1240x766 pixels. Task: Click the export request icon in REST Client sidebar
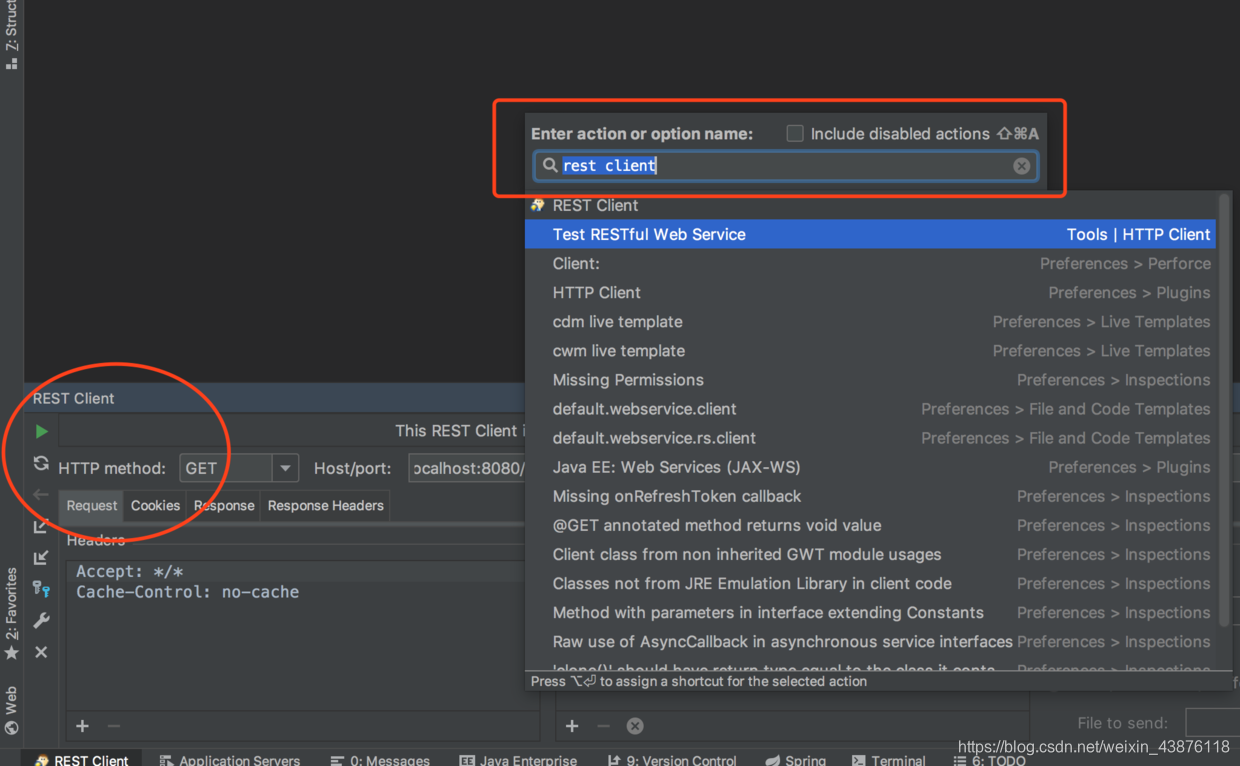(41, 526)
